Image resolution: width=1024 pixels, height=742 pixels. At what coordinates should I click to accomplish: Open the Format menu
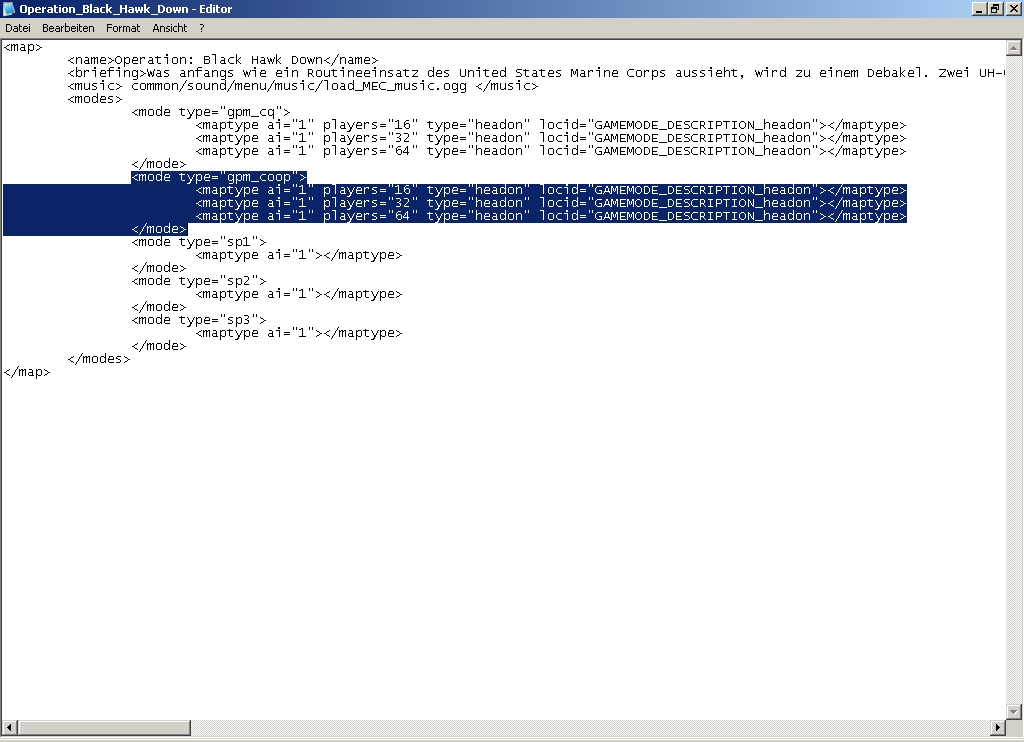[x=123, y=29]
